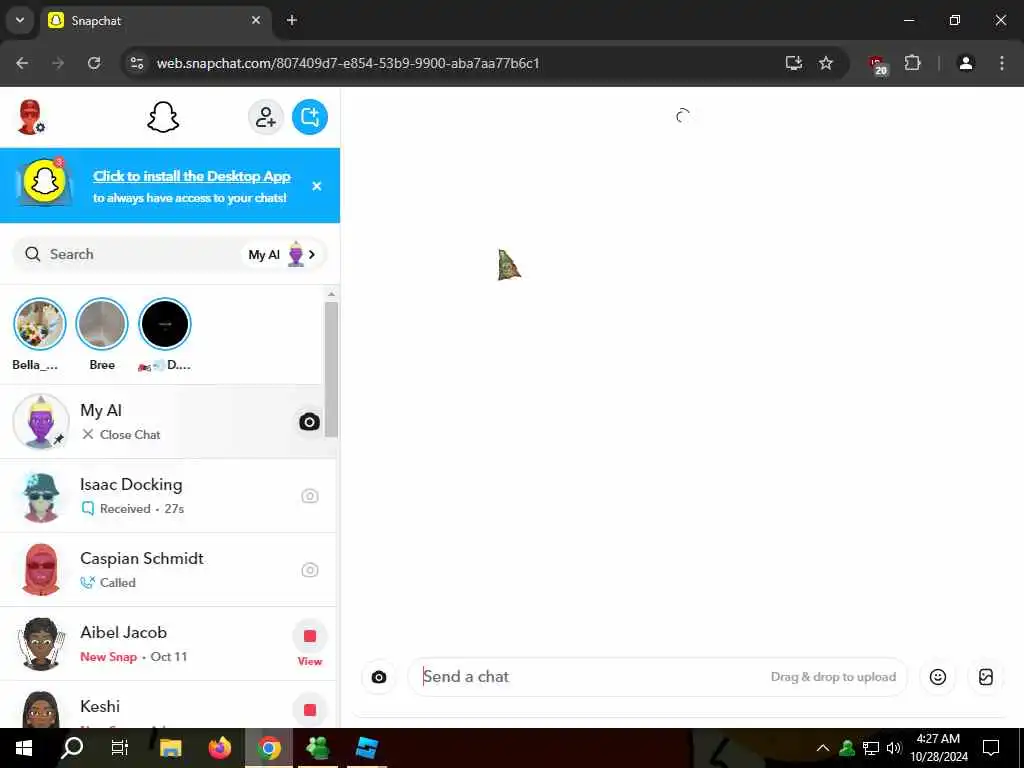The height and width of the screenshot is (768, 1024).
Task: Dismiss the desktop app install banner
Action: 317,186
